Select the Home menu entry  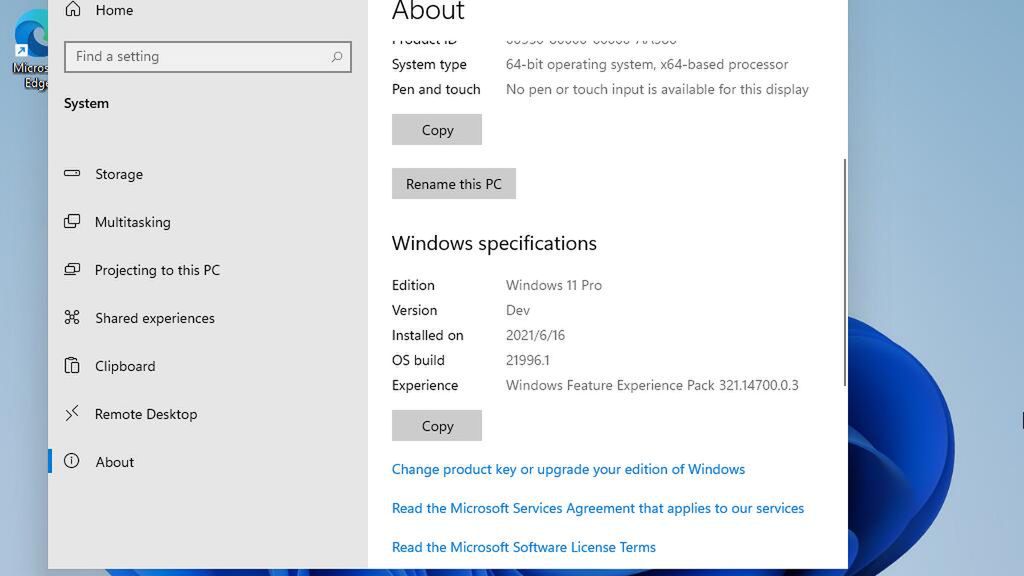click(113, 10)
